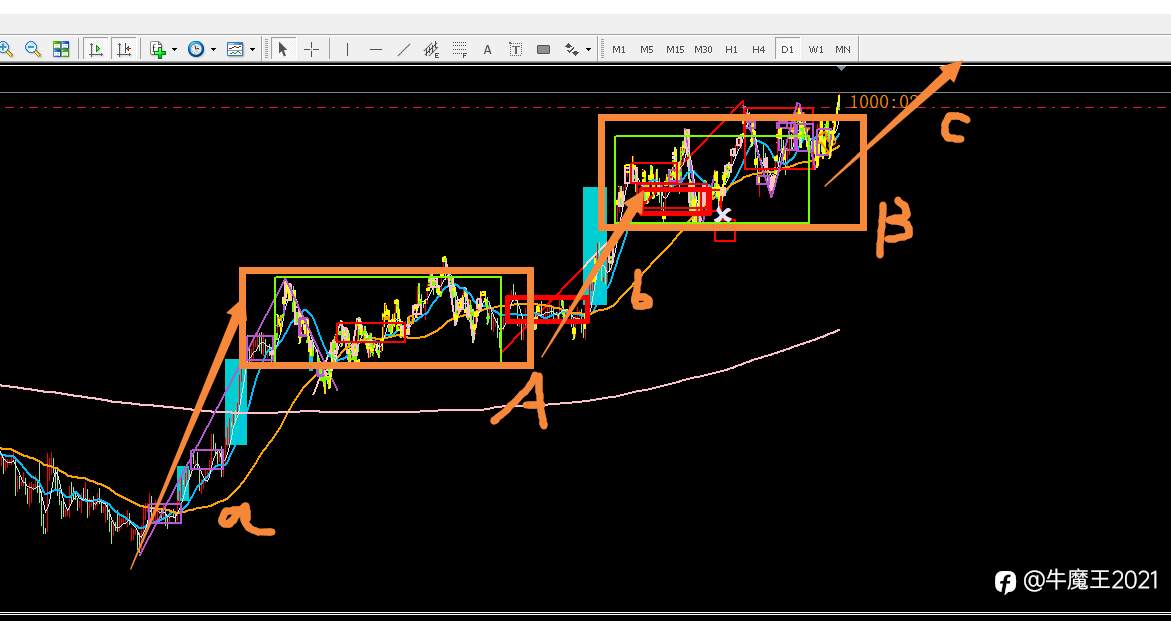Image resolution: width=1171 pixels, height=621 pixels.
Task: Select the Trendline drawing tool
Action: (x=404, y=49)
